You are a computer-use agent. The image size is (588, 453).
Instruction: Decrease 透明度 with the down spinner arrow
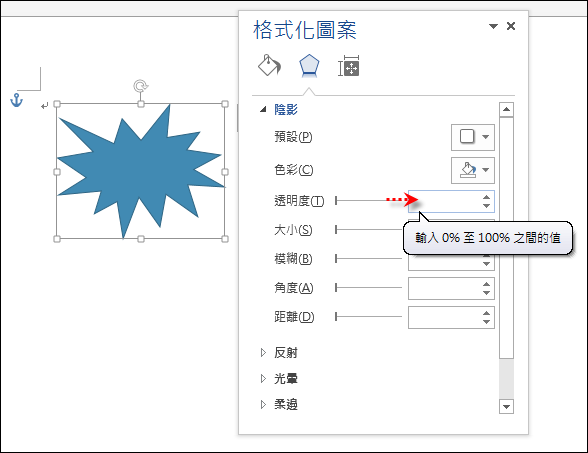(486, 206)
